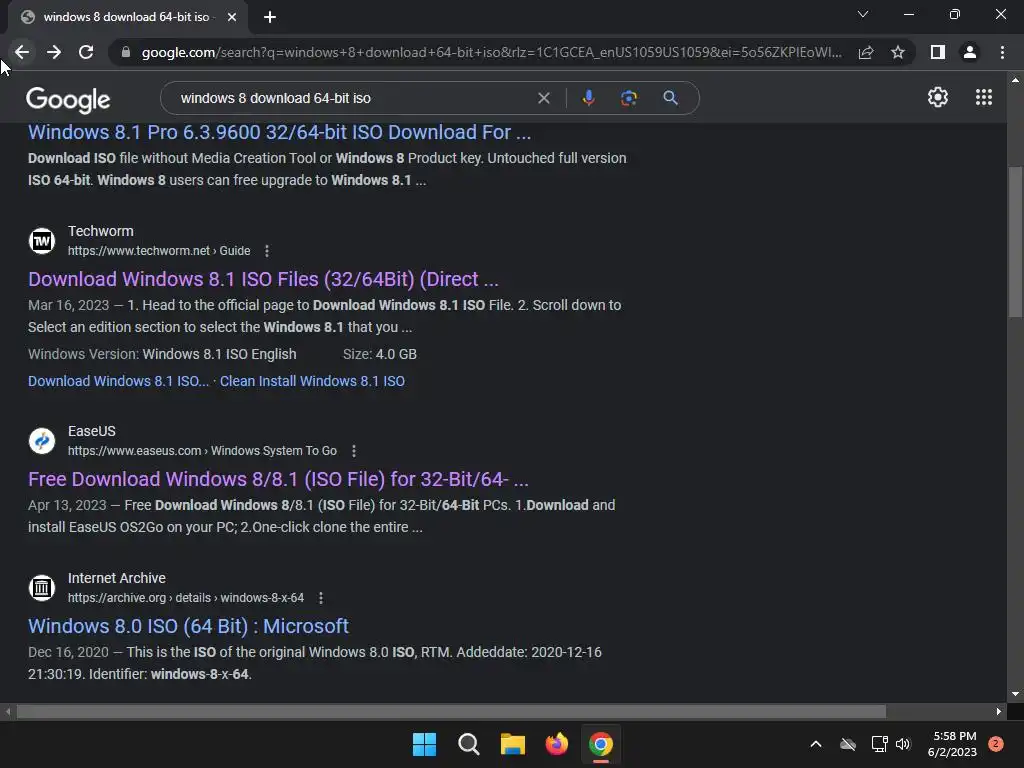Open a new browser tab
The width and height of the screenshot is (1024, 768).
[270, 17]
